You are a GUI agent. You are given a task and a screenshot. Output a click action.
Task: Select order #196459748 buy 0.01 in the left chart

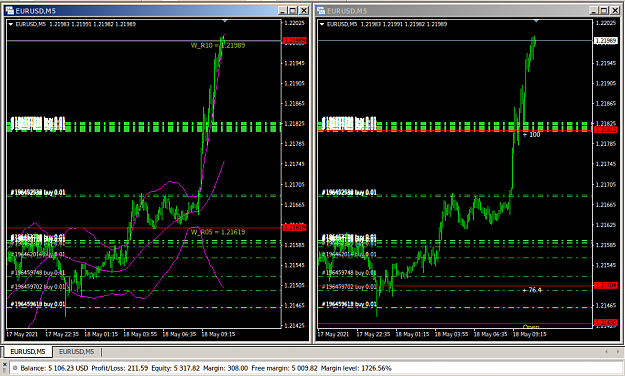tap(38, 273)
